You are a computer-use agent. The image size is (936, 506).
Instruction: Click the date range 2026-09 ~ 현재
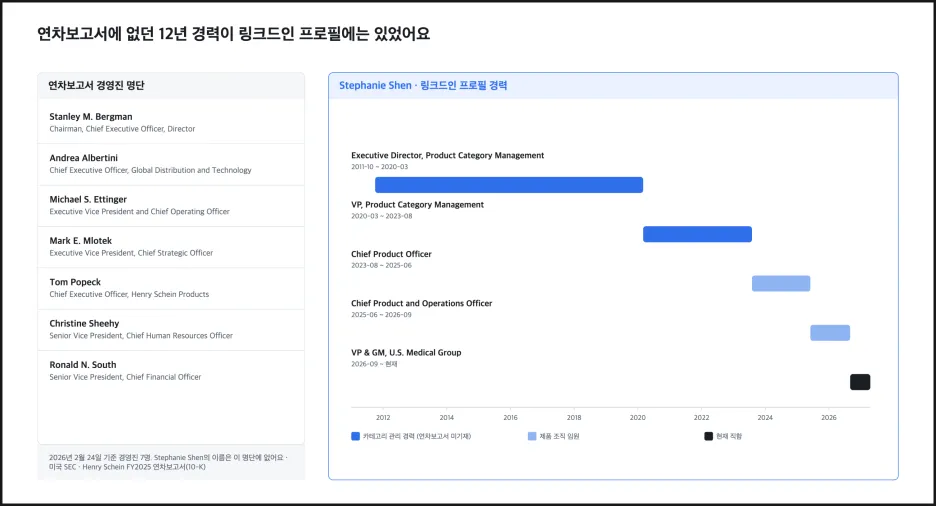pos(374,364)
